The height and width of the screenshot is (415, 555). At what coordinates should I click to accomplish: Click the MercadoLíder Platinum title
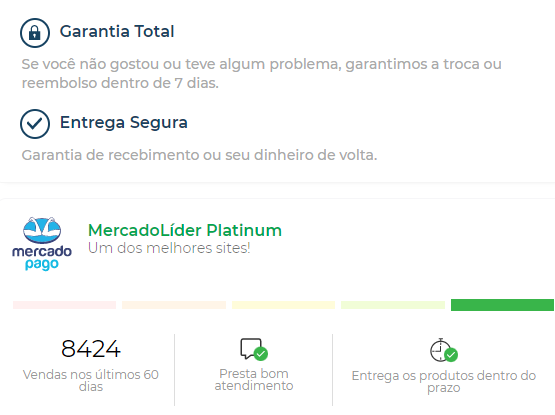point(185,230)
